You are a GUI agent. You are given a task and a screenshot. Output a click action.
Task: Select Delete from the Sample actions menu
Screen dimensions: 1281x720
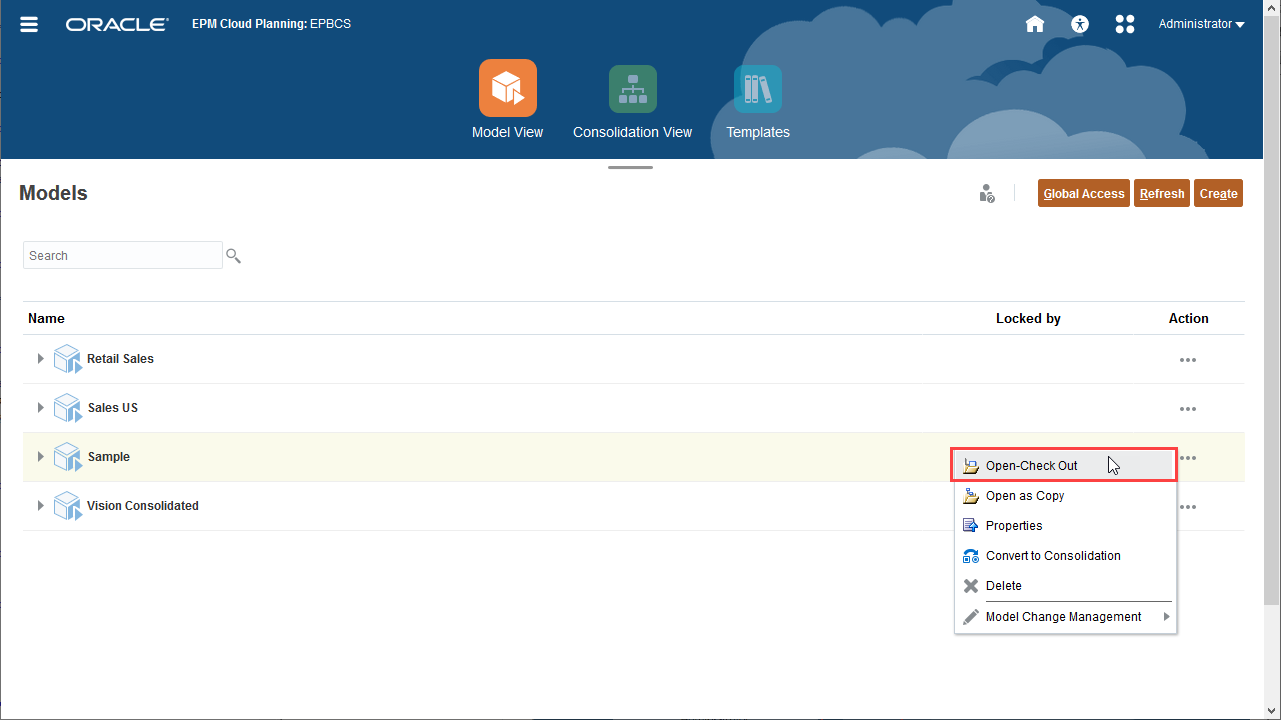[1004, 585]
